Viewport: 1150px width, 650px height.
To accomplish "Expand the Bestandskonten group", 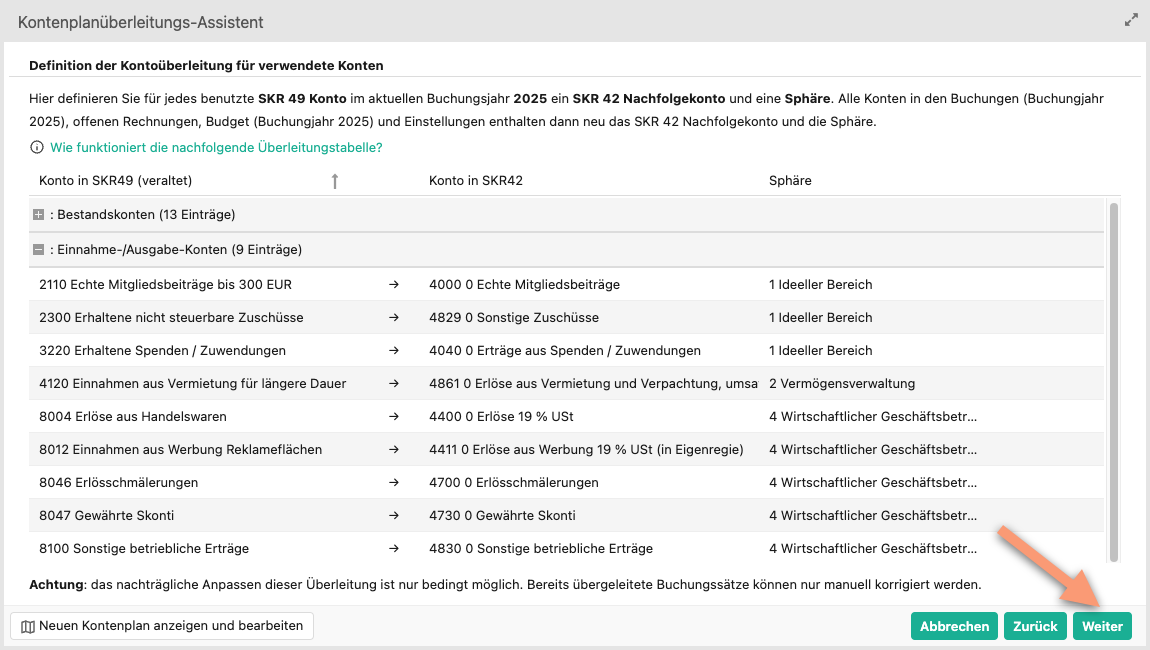I will (39, 215).
